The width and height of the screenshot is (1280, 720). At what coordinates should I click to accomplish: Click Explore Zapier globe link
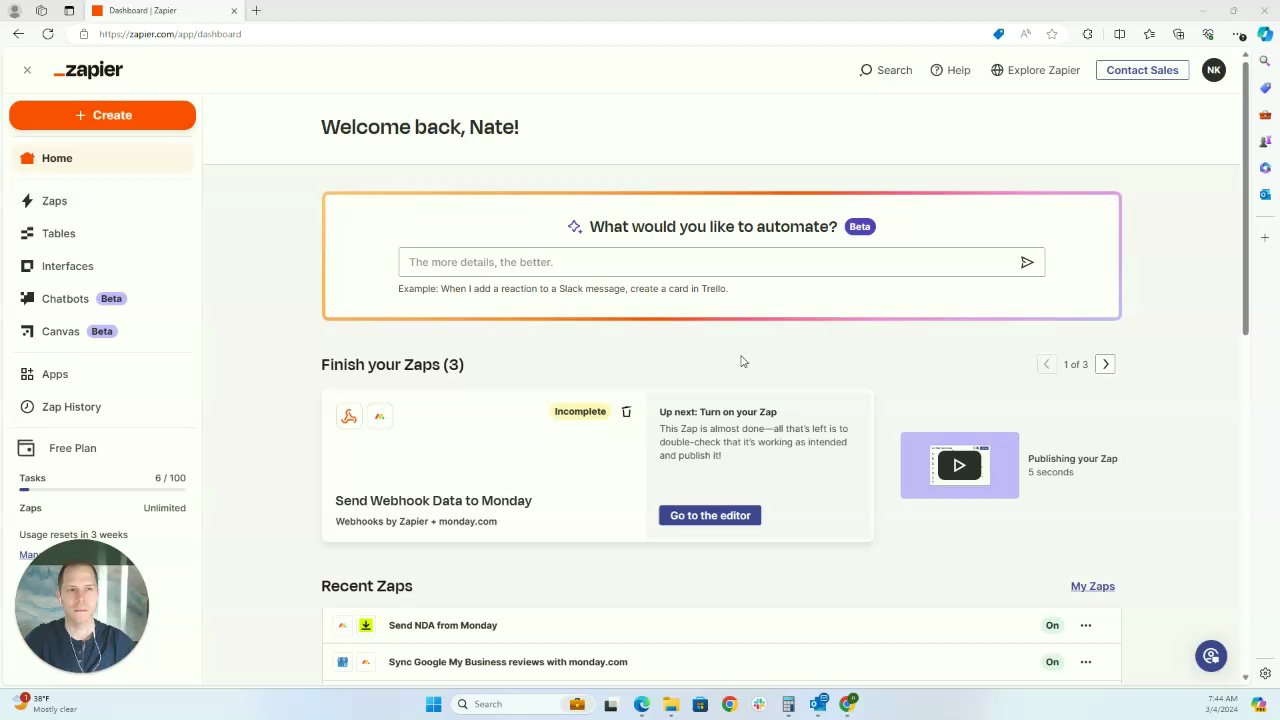point(1035,70)
